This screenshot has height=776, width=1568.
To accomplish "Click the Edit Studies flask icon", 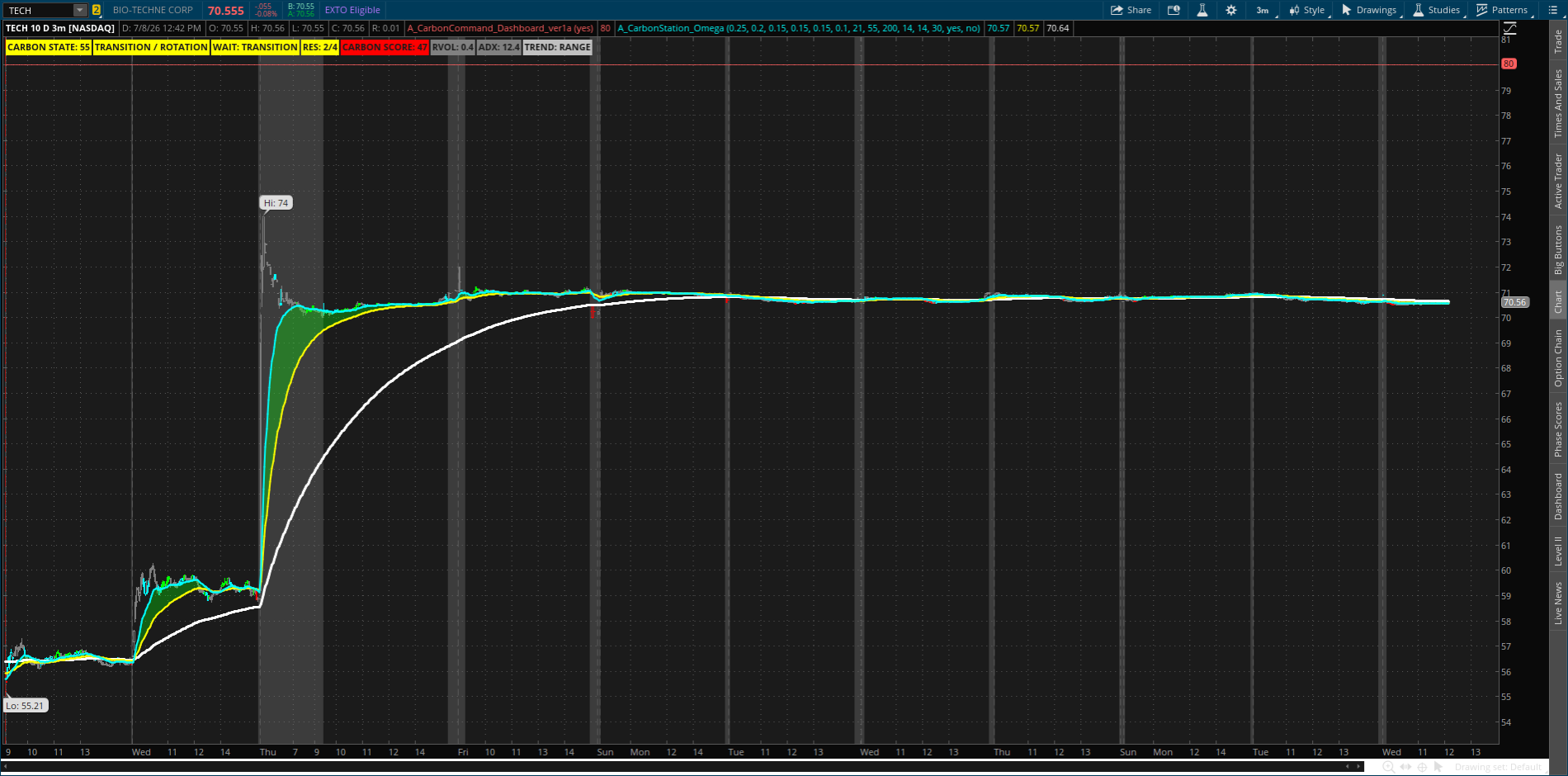I will click(x=1202, y=10).
